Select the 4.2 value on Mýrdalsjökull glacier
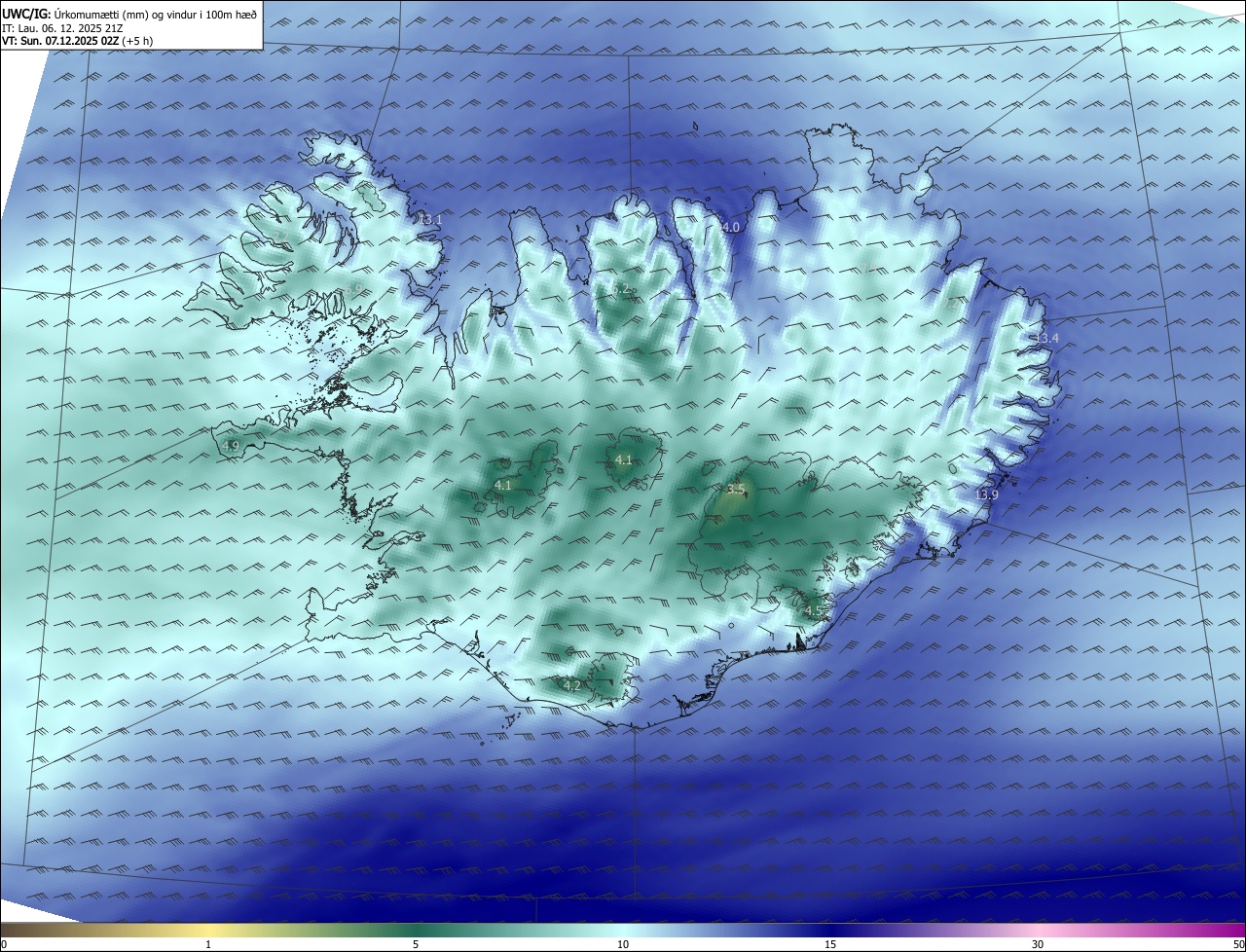Image resolution: width=1246 pixels, height=952 pixels. pyautogui.click(x=572, y=686)
